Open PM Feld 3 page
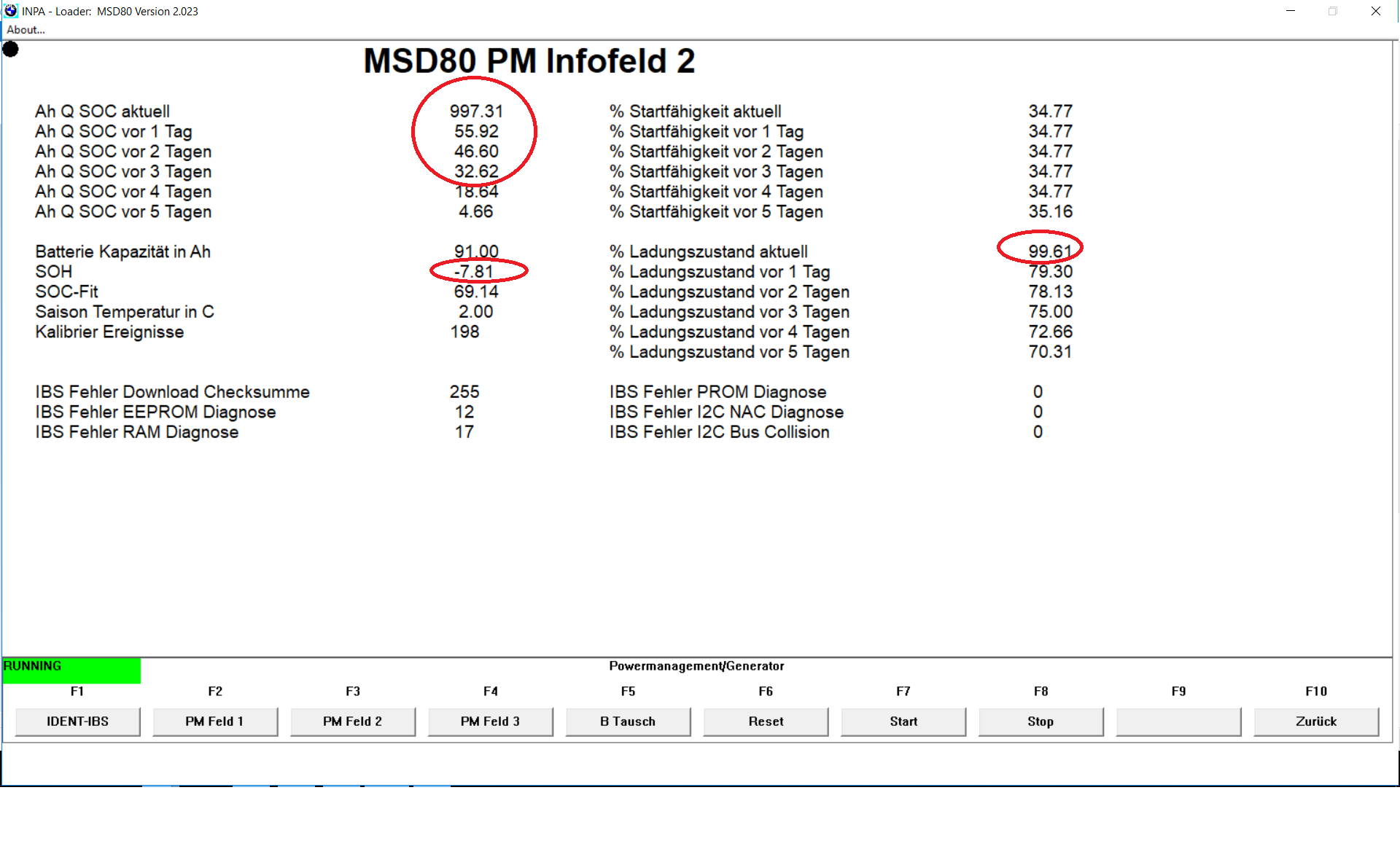The height and width of the screenshot is (868, 1400). pos(490,721)
